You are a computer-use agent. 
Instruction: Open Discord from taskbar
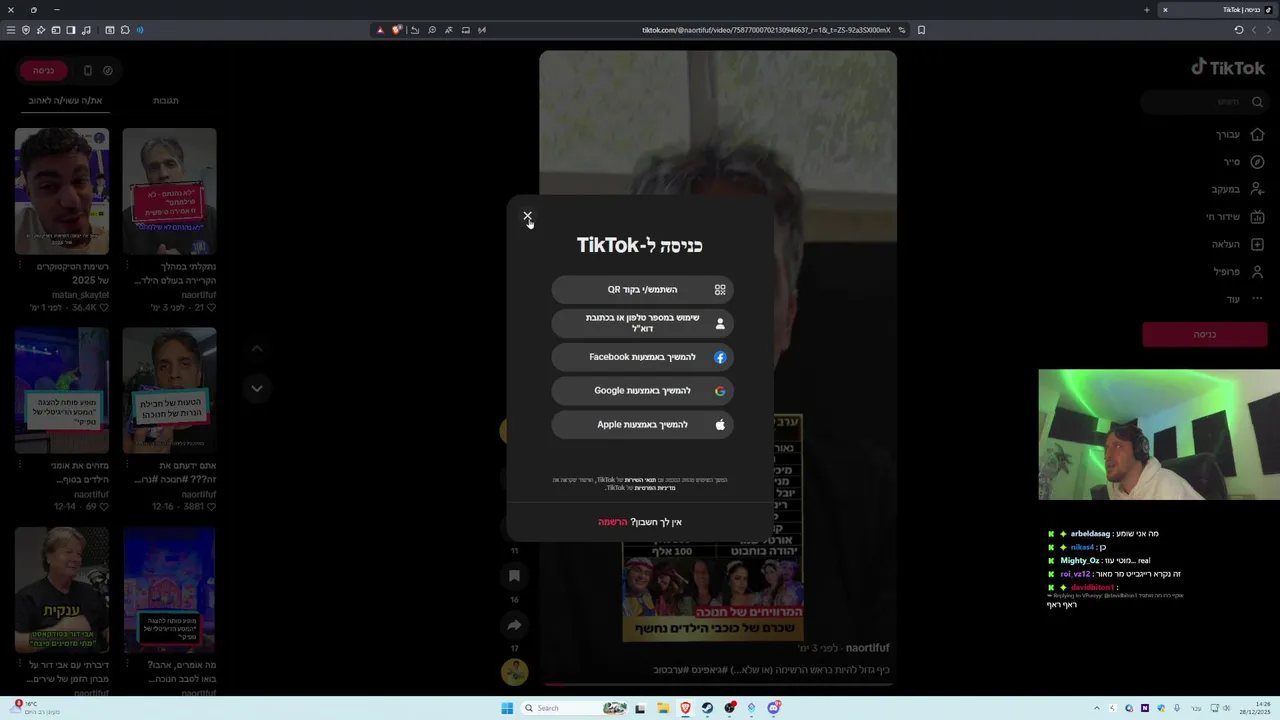(x=773, y=708)
